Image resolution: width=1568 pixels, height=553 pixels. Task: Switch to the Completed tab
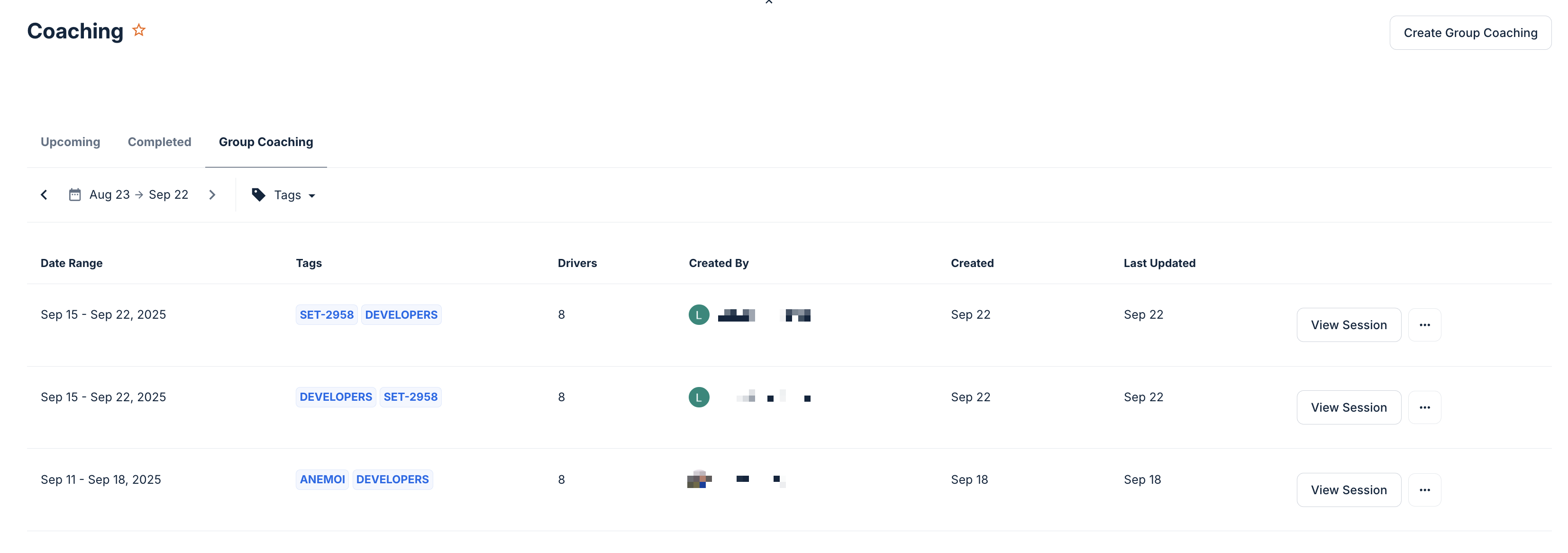coord(159,142)
